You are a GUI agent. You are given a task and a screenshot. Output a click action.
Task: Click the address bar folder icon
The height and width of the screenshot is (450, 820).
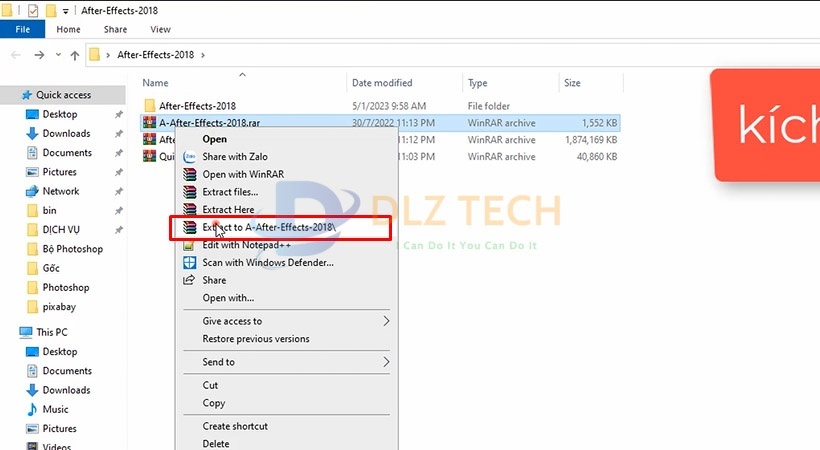[x=94, y=54]
